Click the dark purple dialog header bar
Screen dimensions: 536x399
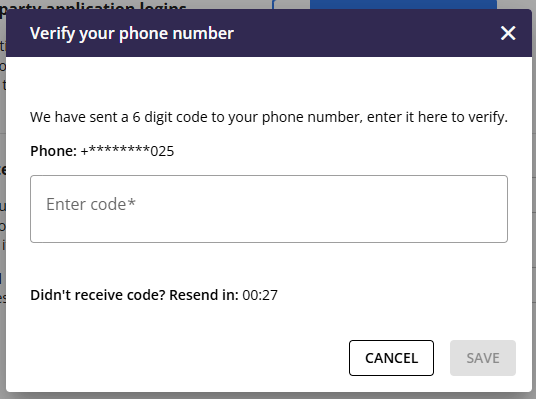[269, 33]
